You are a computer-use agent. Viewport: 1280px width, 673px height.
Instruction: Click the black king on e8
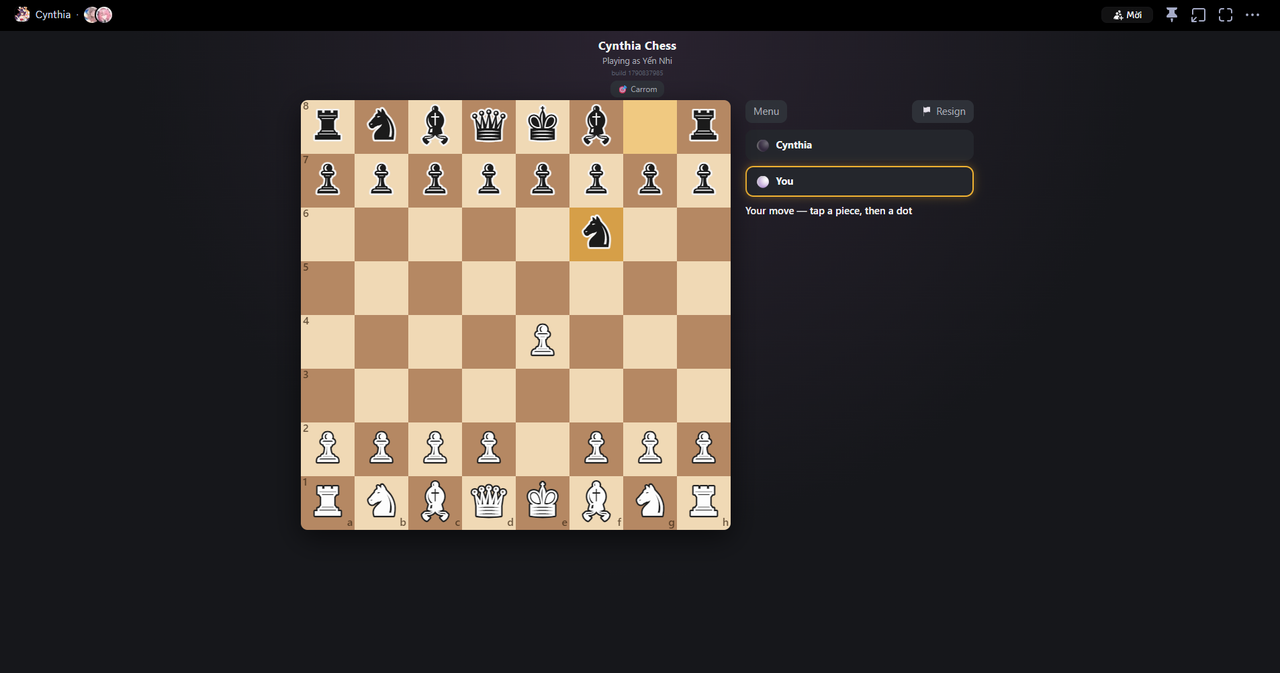pyautogui.click(x=543, y=126)
